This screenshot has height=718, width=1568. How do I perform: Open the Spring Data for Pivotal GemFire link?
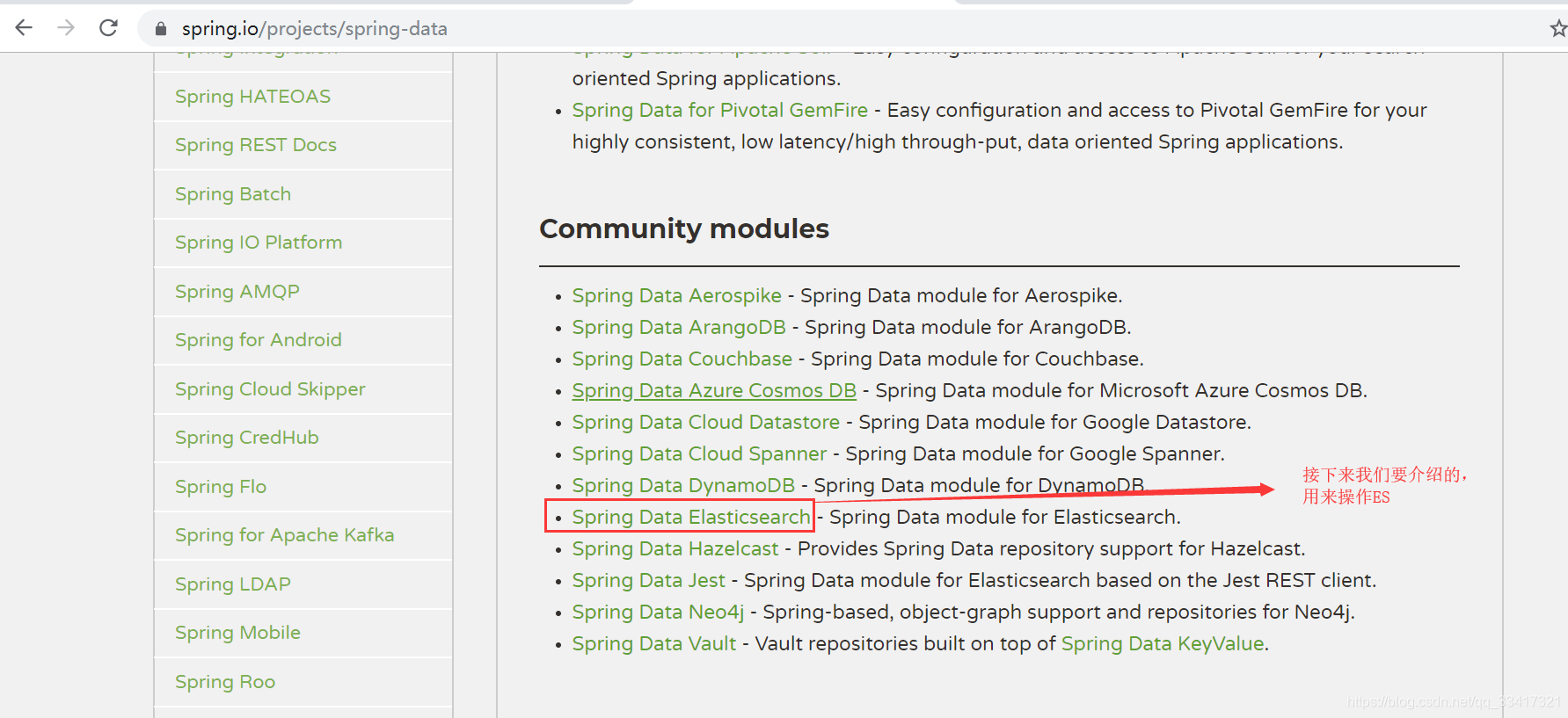coord(720,110)
